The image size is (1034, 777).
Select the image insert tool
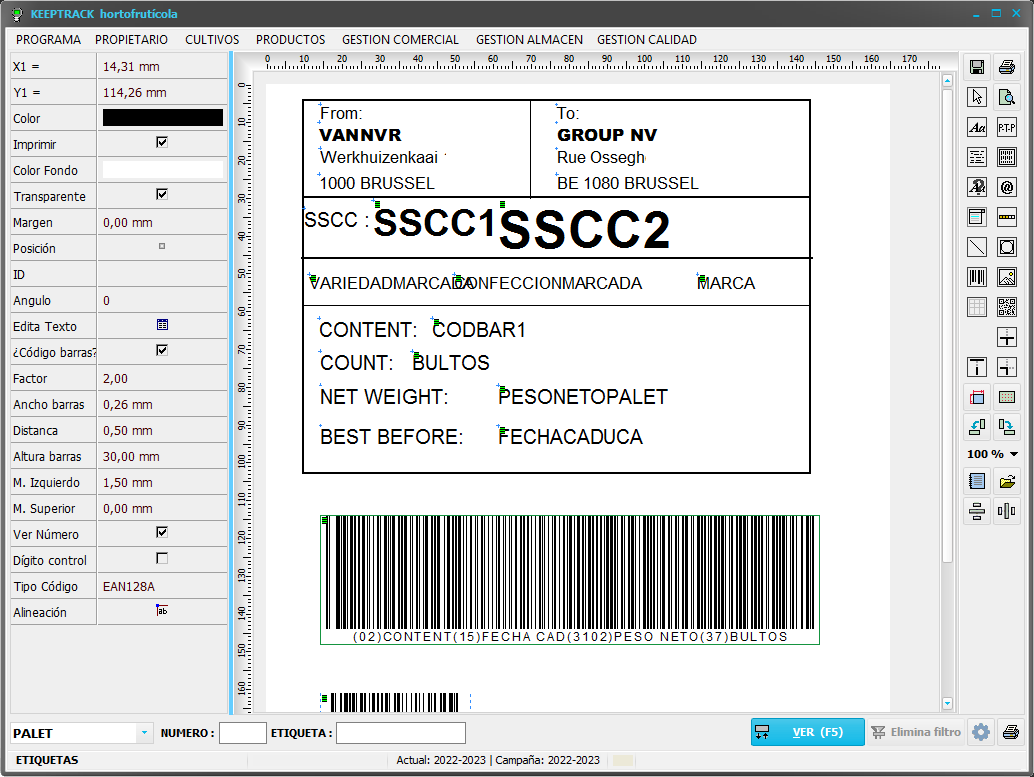[1006, 277]
